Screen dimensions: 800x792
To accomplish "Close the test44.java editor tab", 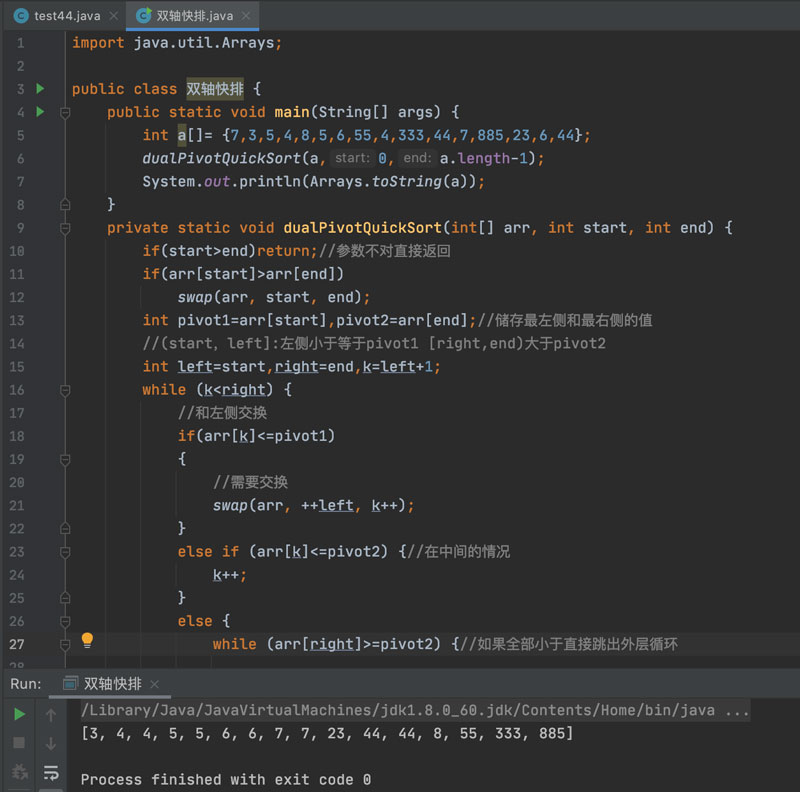I will tap(114, 16).
